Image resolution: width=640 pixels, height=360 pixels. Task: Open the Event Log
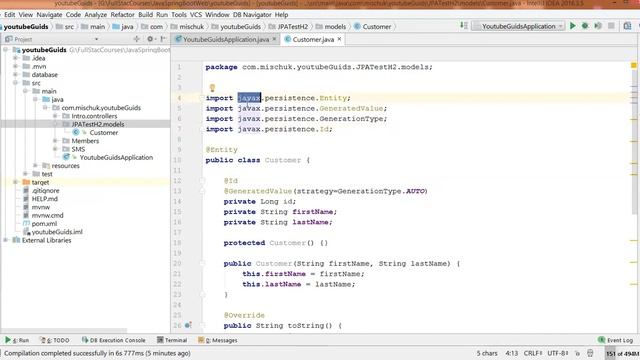click(616, 340)
